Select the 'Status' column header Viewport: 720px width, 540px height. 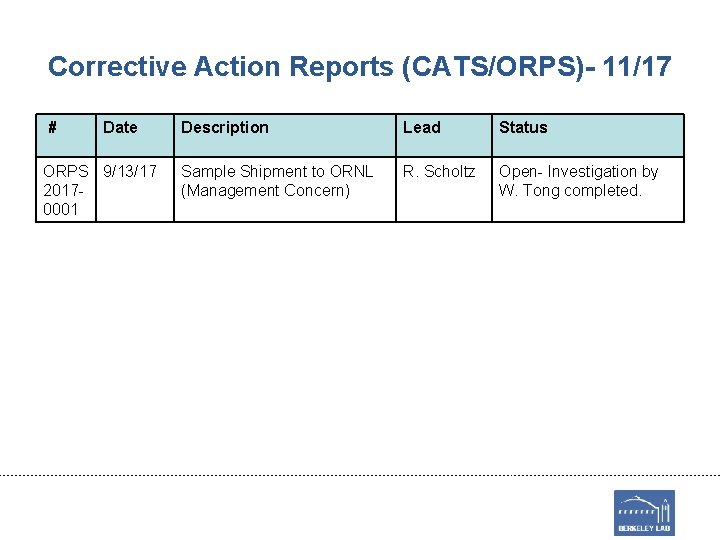pyautogui.click(x=588, y=135)
